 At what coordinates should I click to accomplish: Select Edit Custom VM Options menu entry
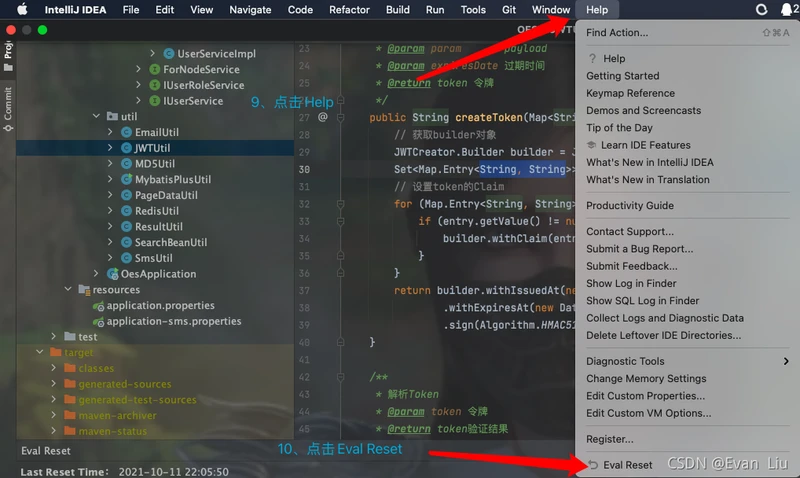648,413
